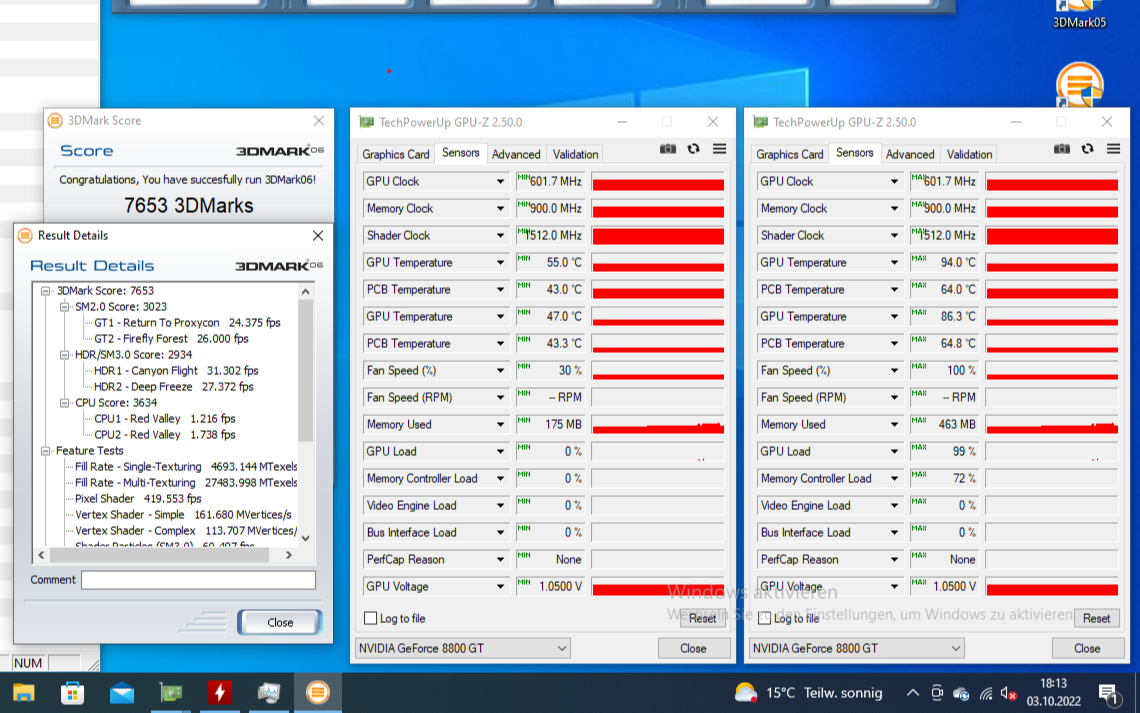Open File Explorer from taskbar
Image resolution: width=1140 pixels, height=713 pixels.
pos(23,693)
